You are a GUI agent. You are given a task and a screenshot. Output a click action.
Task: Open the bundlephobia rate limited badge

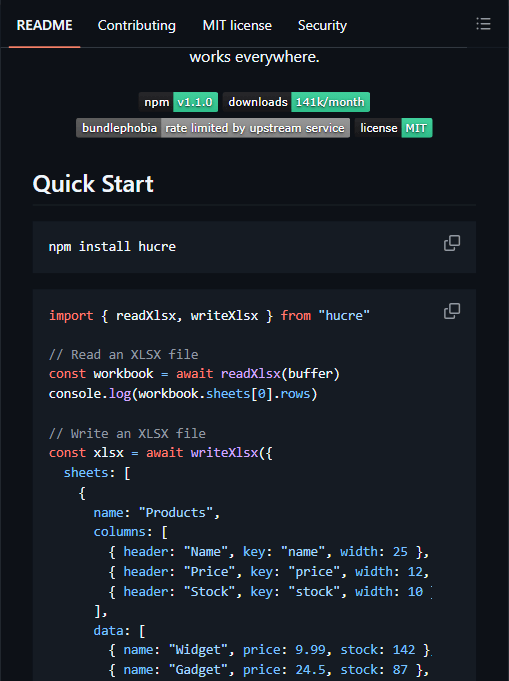pos(213,128)
